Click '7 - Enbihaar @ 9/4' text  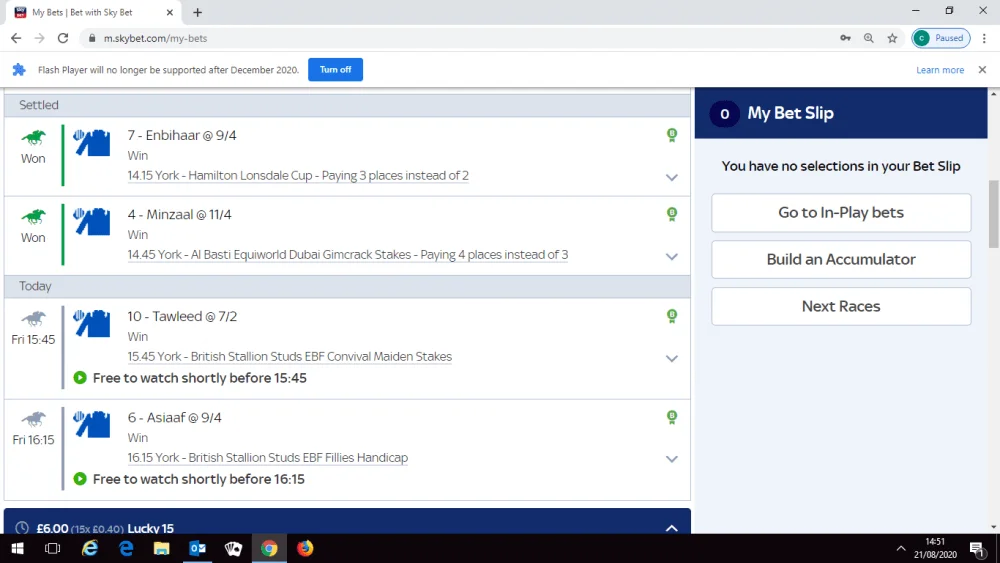pyautogui.click(x=182, y=135)
